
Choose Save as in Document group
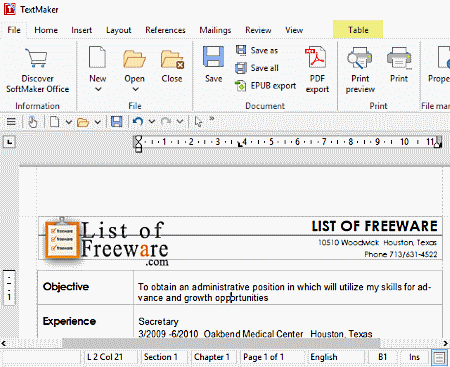click(x=257, y=50)
